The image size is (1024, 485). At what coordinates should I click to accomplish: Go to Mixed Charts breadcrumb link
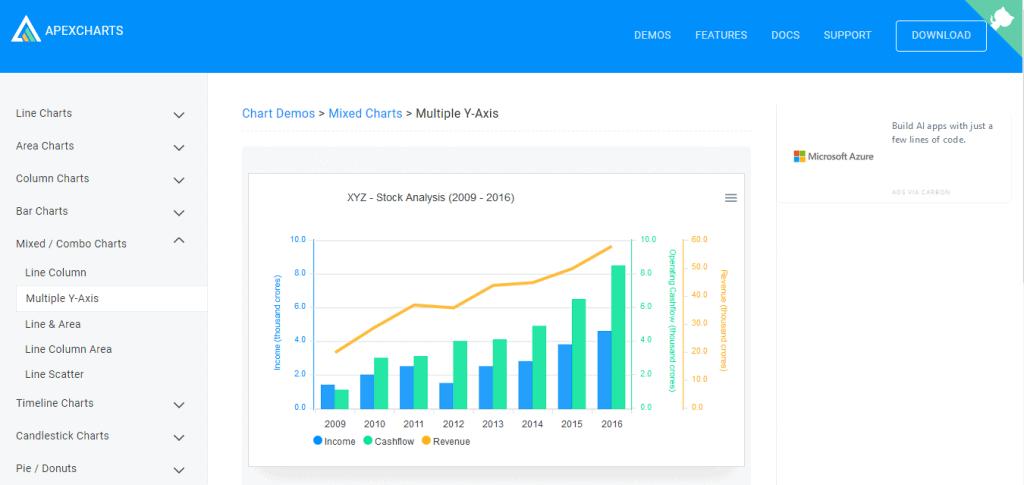pos(365,114)
